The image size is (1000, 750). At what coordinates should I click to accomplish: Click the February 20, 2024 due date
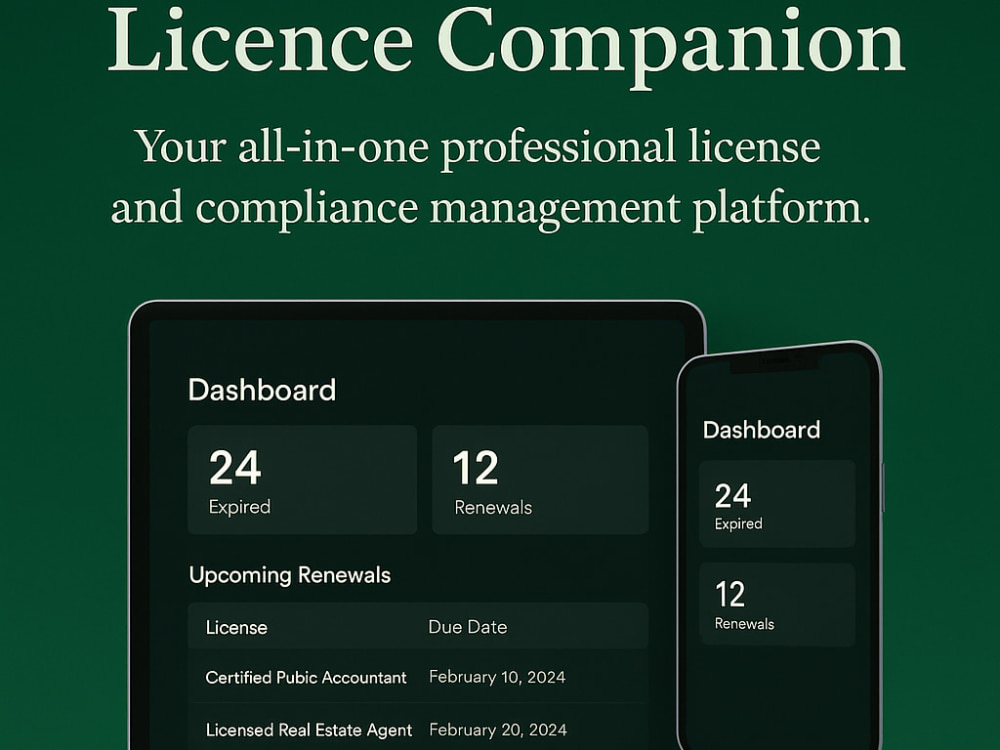[x=497, y=730]
